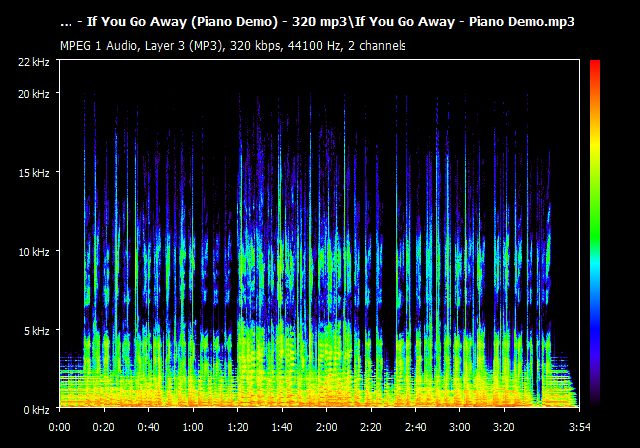
Task: Select the audio info line 'MPEG 1 Audio, Layer 3 (MP3), 320 kbps'
Action: 171,45
